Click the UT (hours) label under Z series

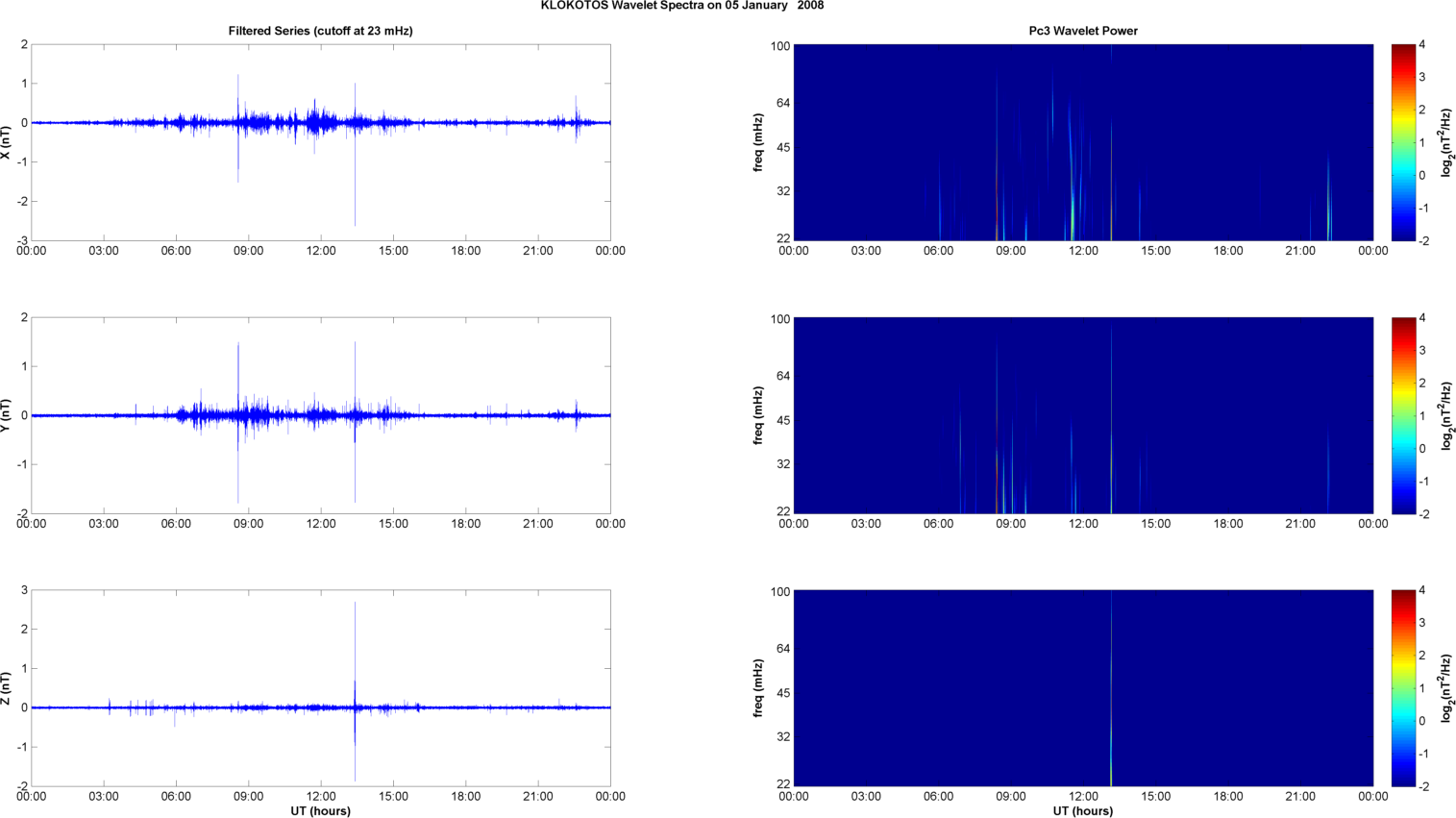tap(320, 811)
